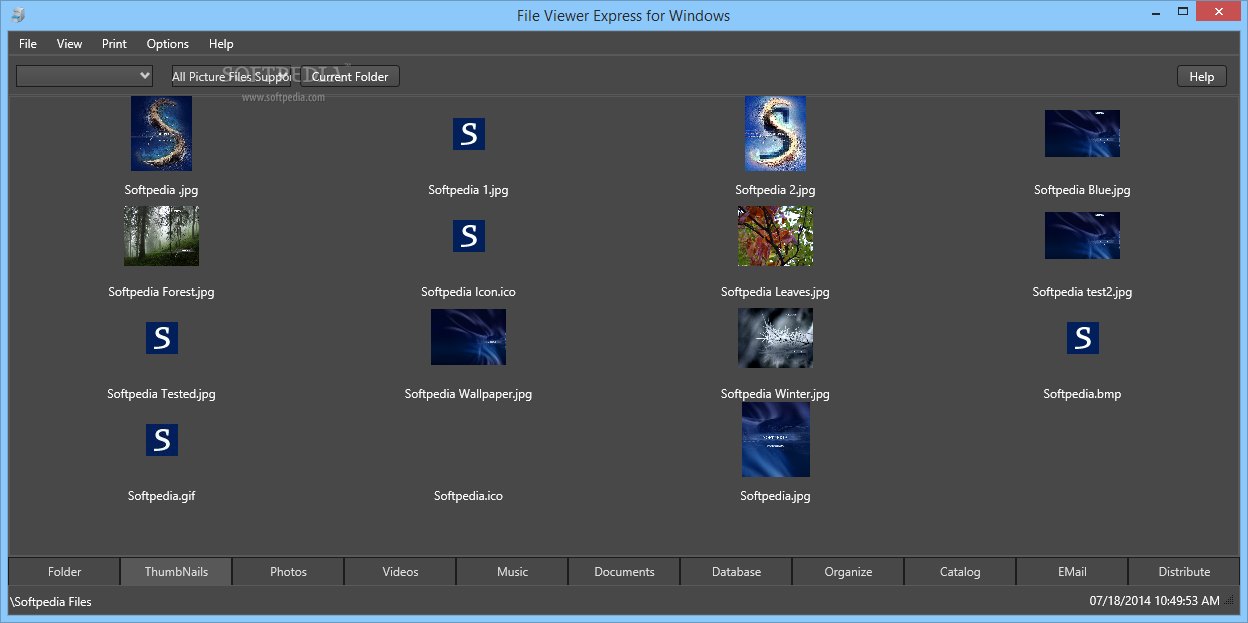Click the Softpedia Leaves.jpg file name
This screenshot has height=623, width=1248.
776,292
